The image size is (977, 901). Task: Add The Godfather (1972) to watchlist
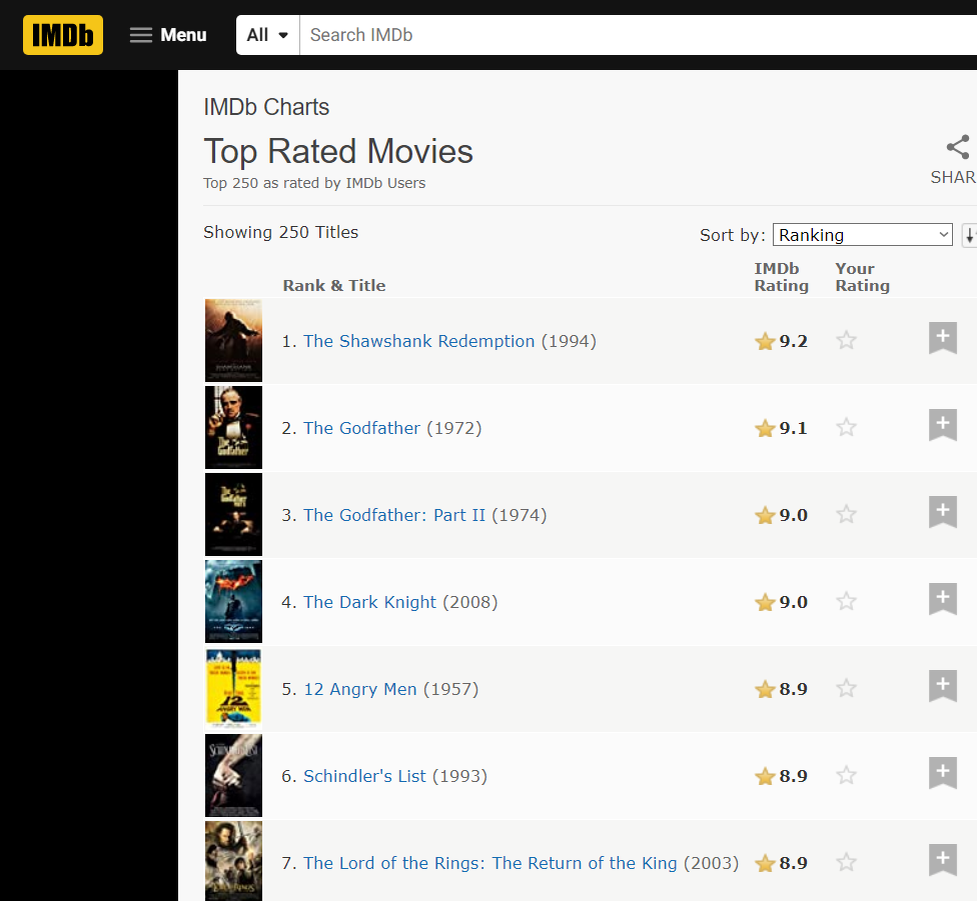(x=943, y=426)
